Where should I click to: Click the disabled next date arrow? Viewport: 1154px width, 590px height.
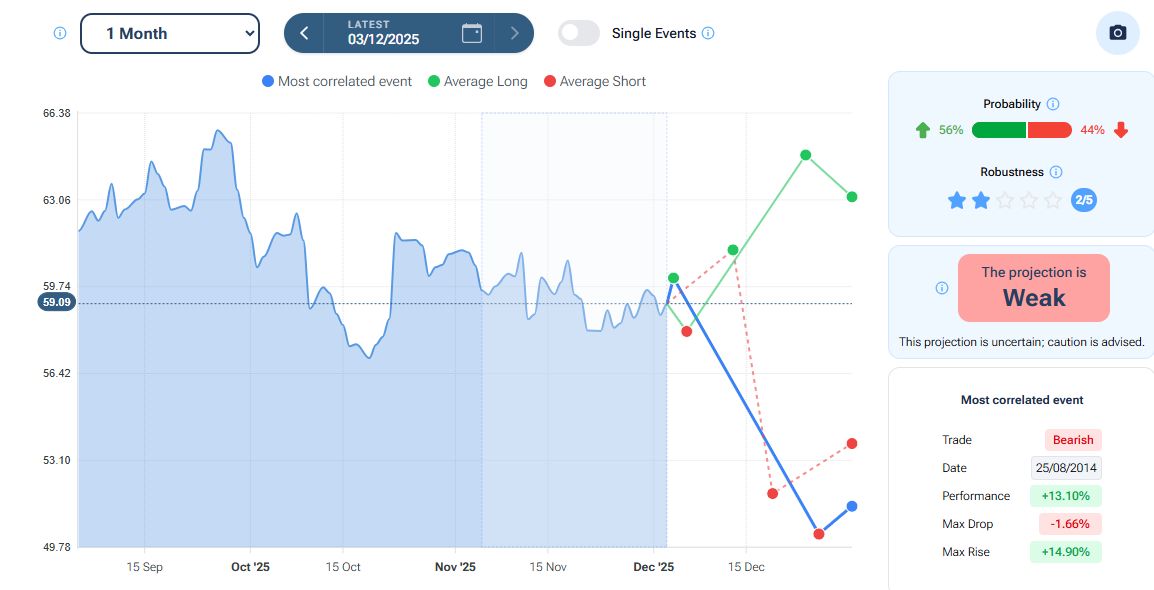pyautogui.click(x=514, y=33)
